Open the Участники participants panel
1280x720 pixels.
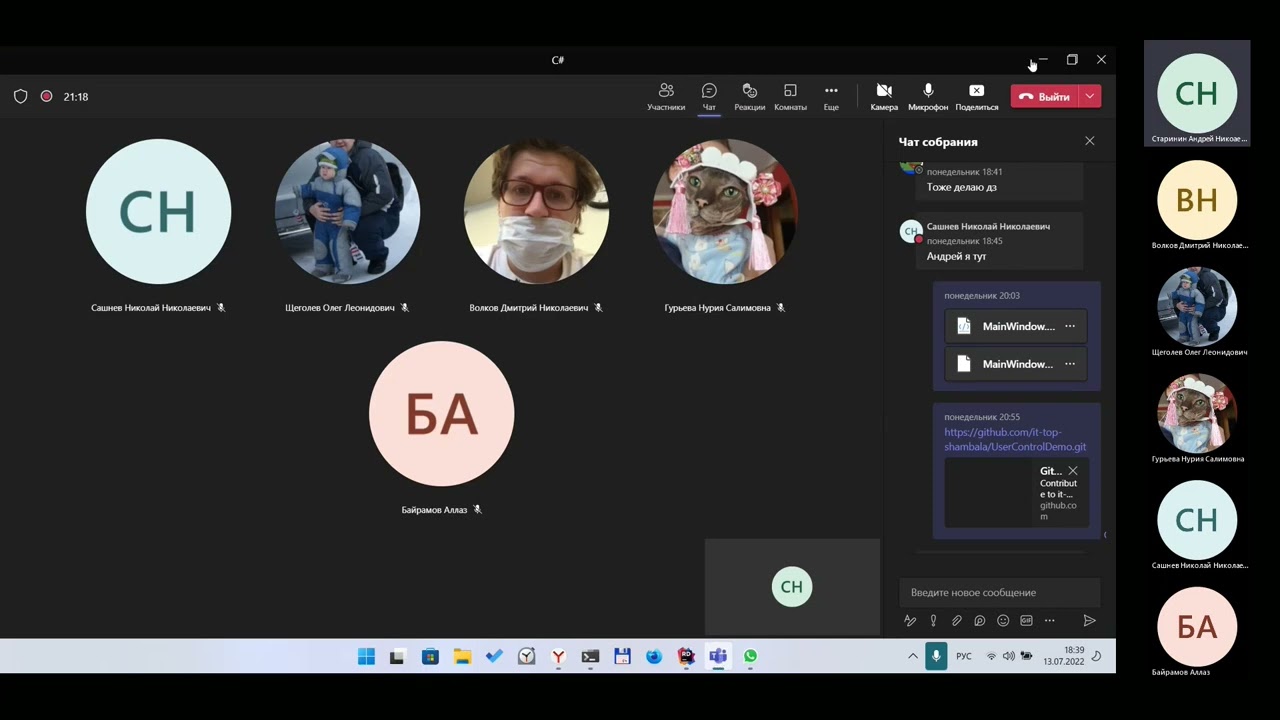[x=666, y=97]
